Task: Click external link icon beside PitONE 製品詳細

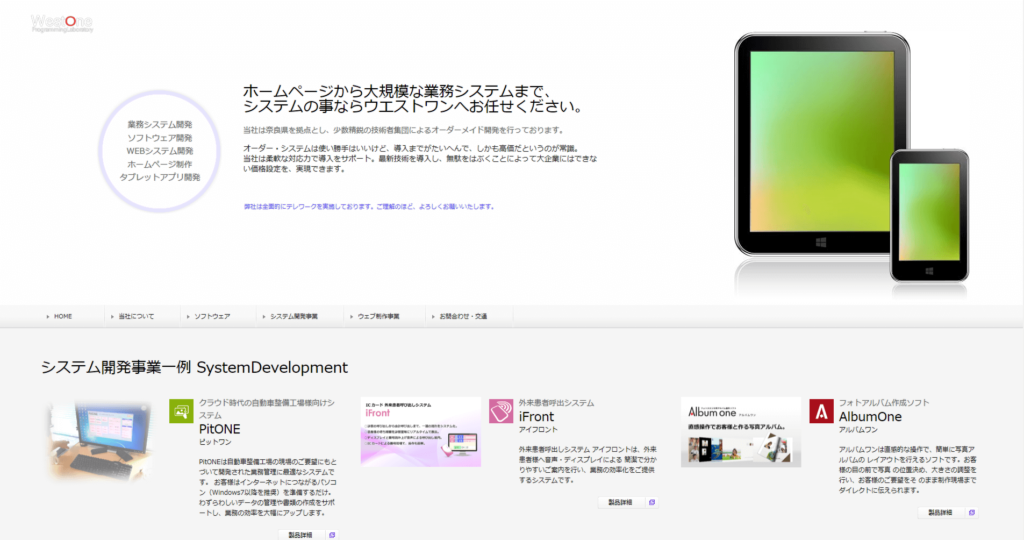Action: coord(332,535)
